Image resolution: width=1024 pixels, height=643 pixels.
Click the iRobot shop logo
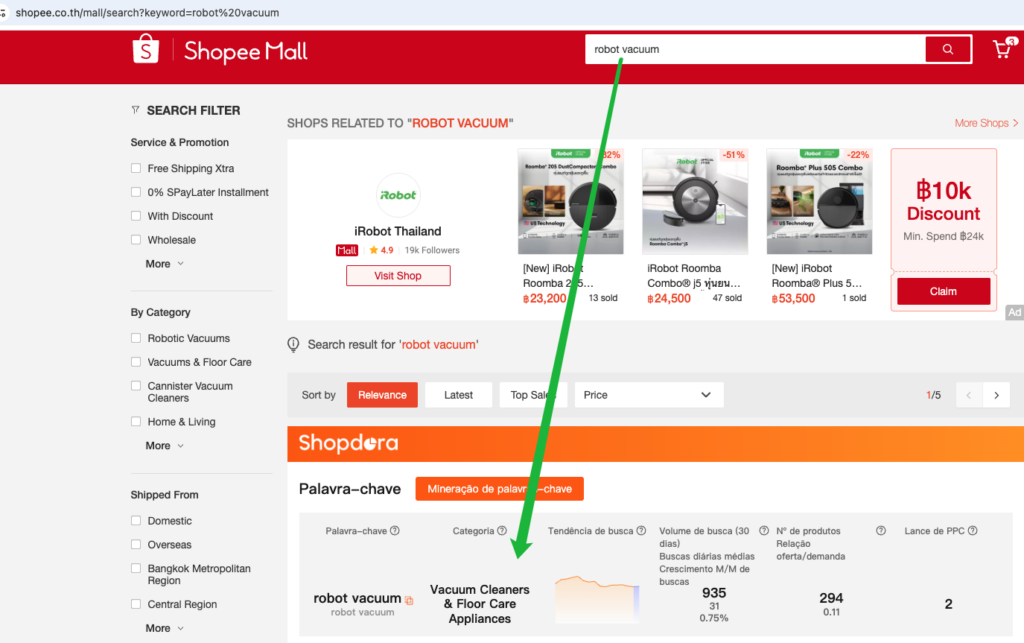click(x=398, y=195)
